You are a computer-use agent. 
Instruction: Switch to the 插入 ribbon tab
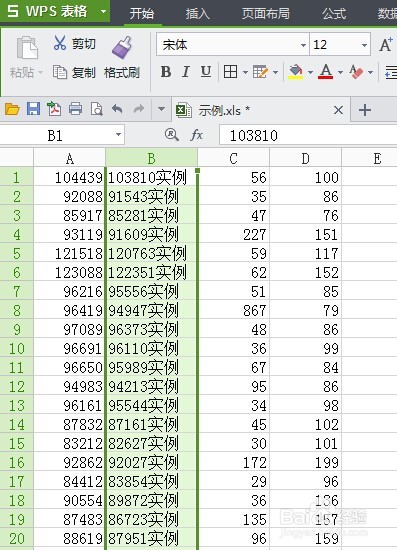197,13
